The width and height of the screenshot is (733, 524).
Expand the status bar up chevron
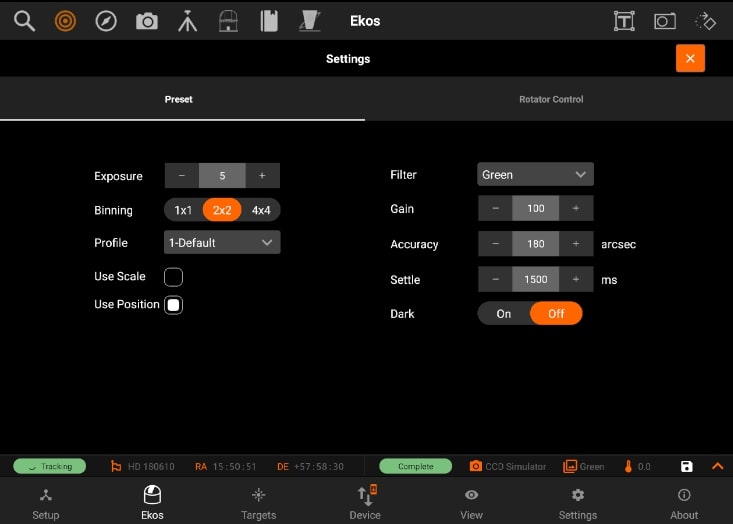point(718,466)
